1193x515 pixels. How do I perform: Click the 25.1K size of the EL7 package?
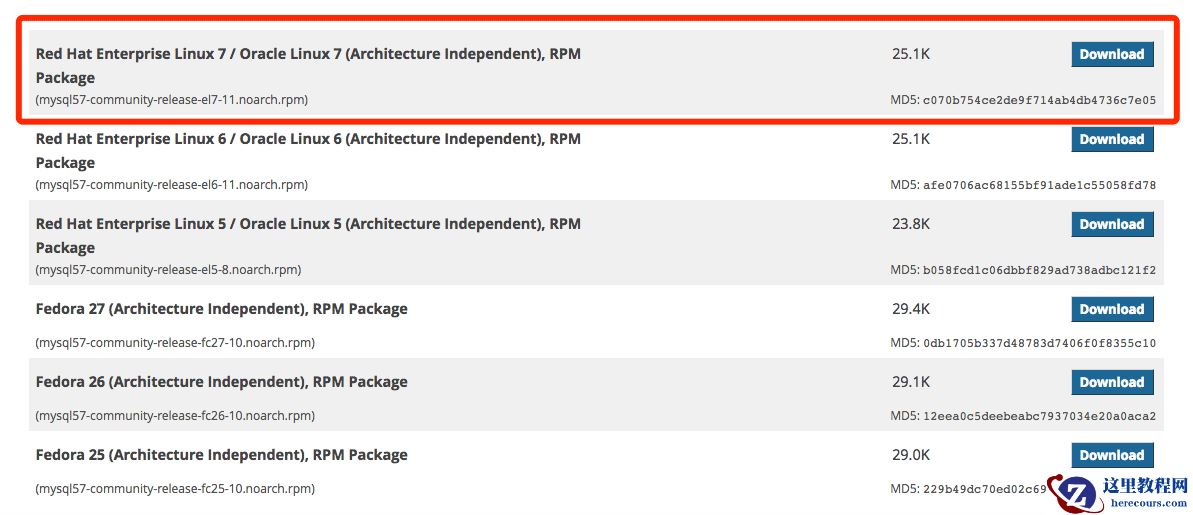click(x=911, y=54)
